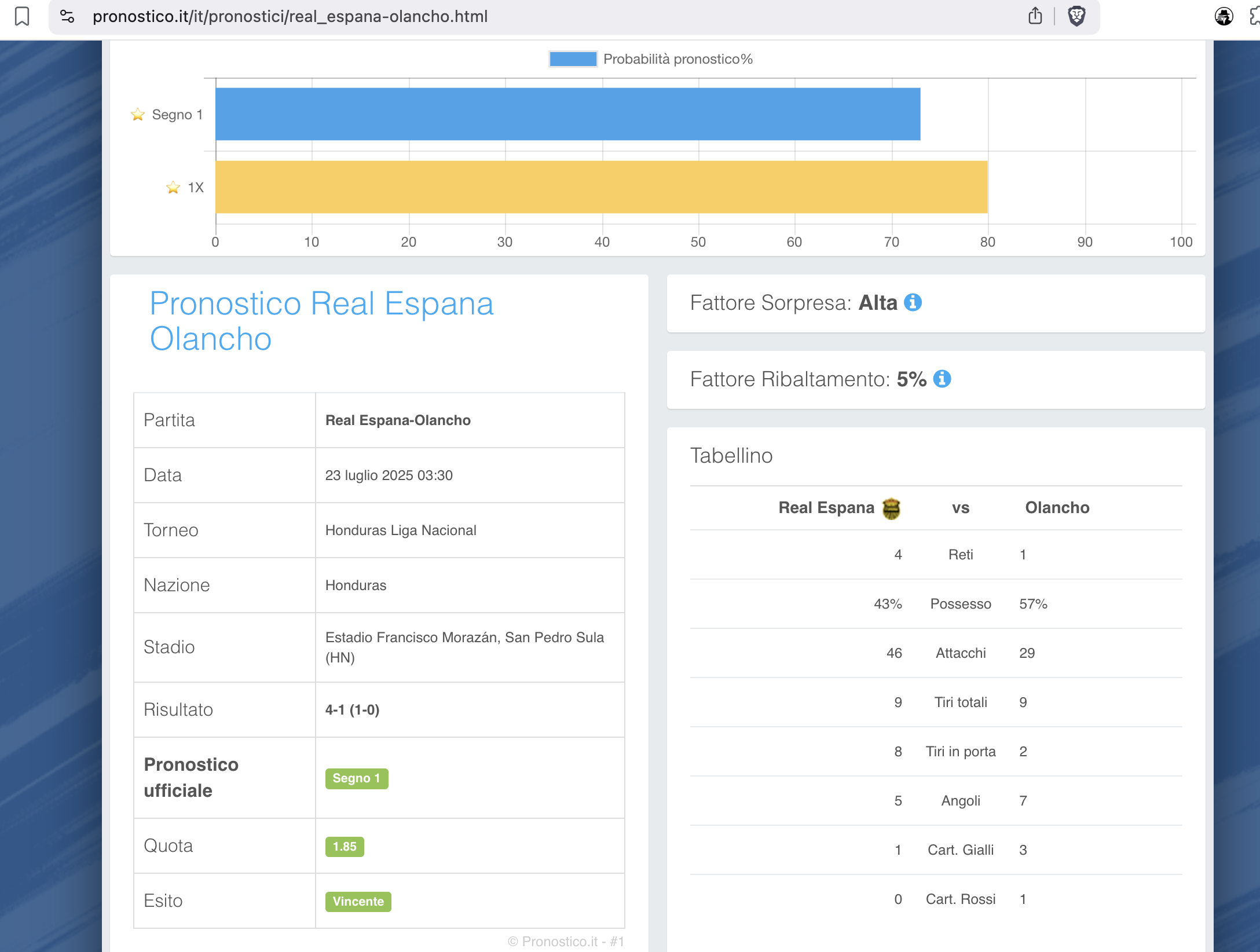1260x952 pixels.
Task: Click the star icon next to 1X
Action: 173,188
